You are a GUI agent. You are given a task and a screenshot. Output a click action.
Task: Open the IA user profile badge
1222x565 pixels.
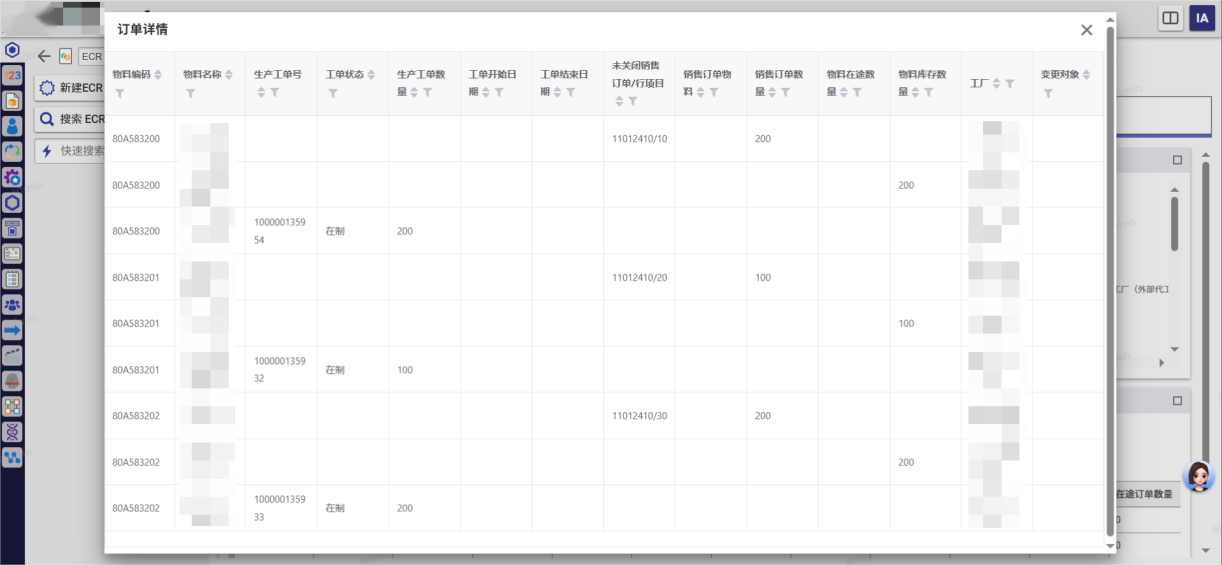pos(1201,18)
